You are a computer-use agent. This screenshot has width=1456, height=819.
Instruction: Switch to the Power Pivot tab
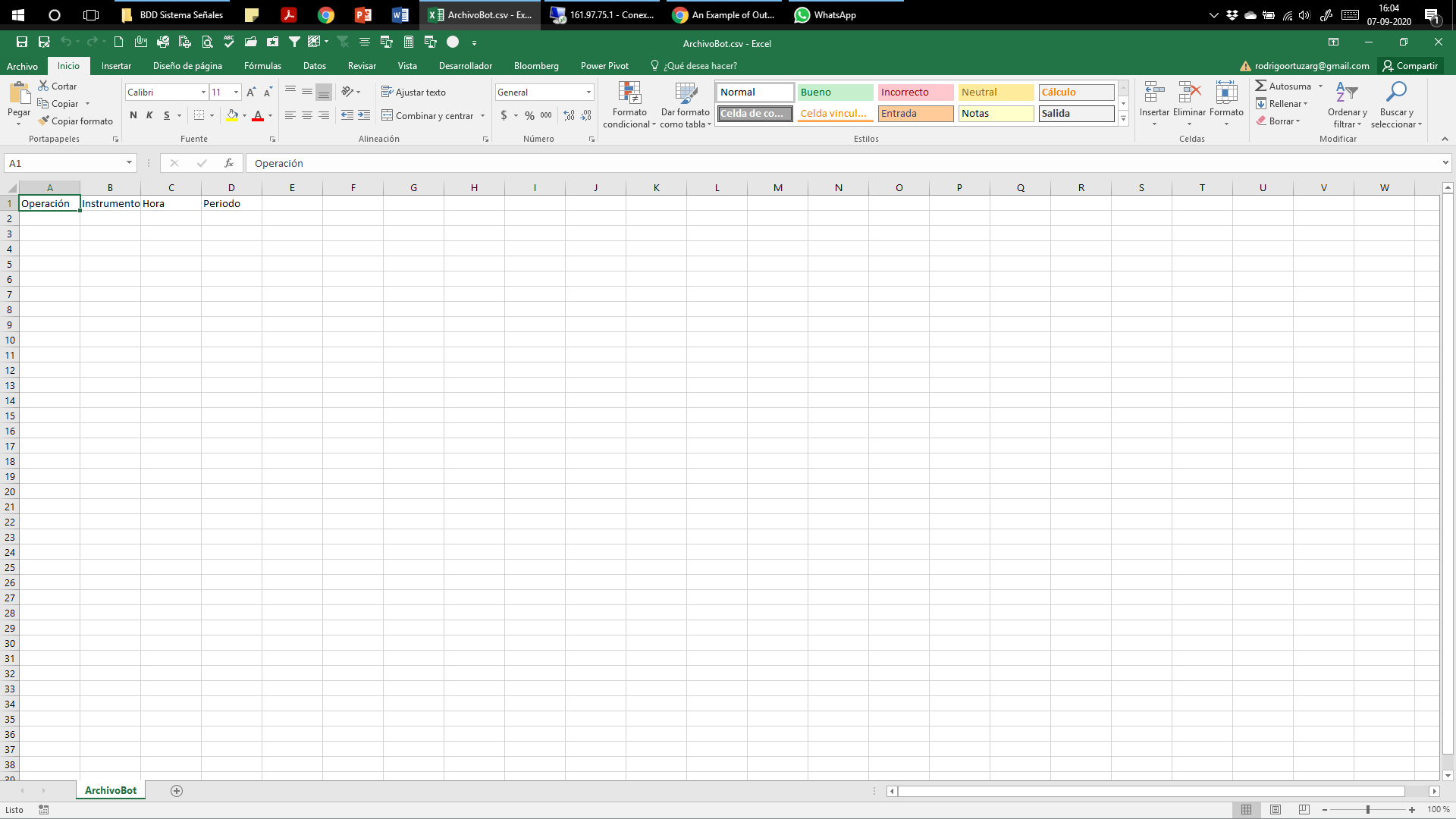click(x=604, y=66)
